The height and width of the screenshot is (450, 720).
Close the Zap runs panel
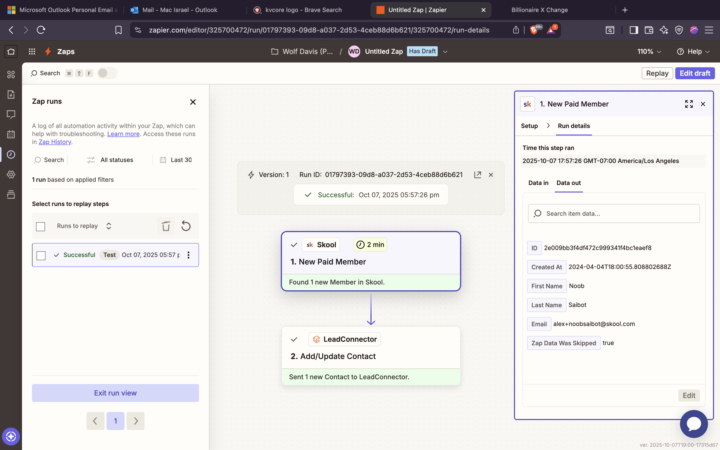[193, 102]
